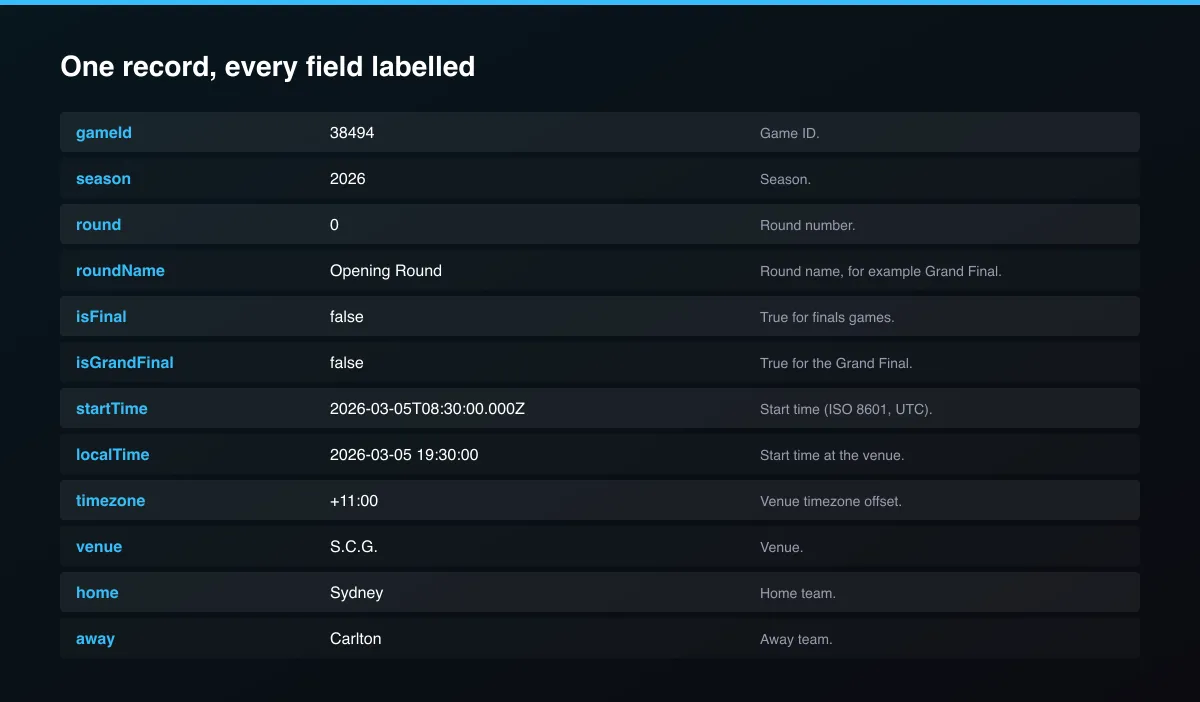Select the value 2026-03-05 19:30:00
The height and width of the screenshot is (702, 1200).
pyautogui.click(x=404, y=455)
